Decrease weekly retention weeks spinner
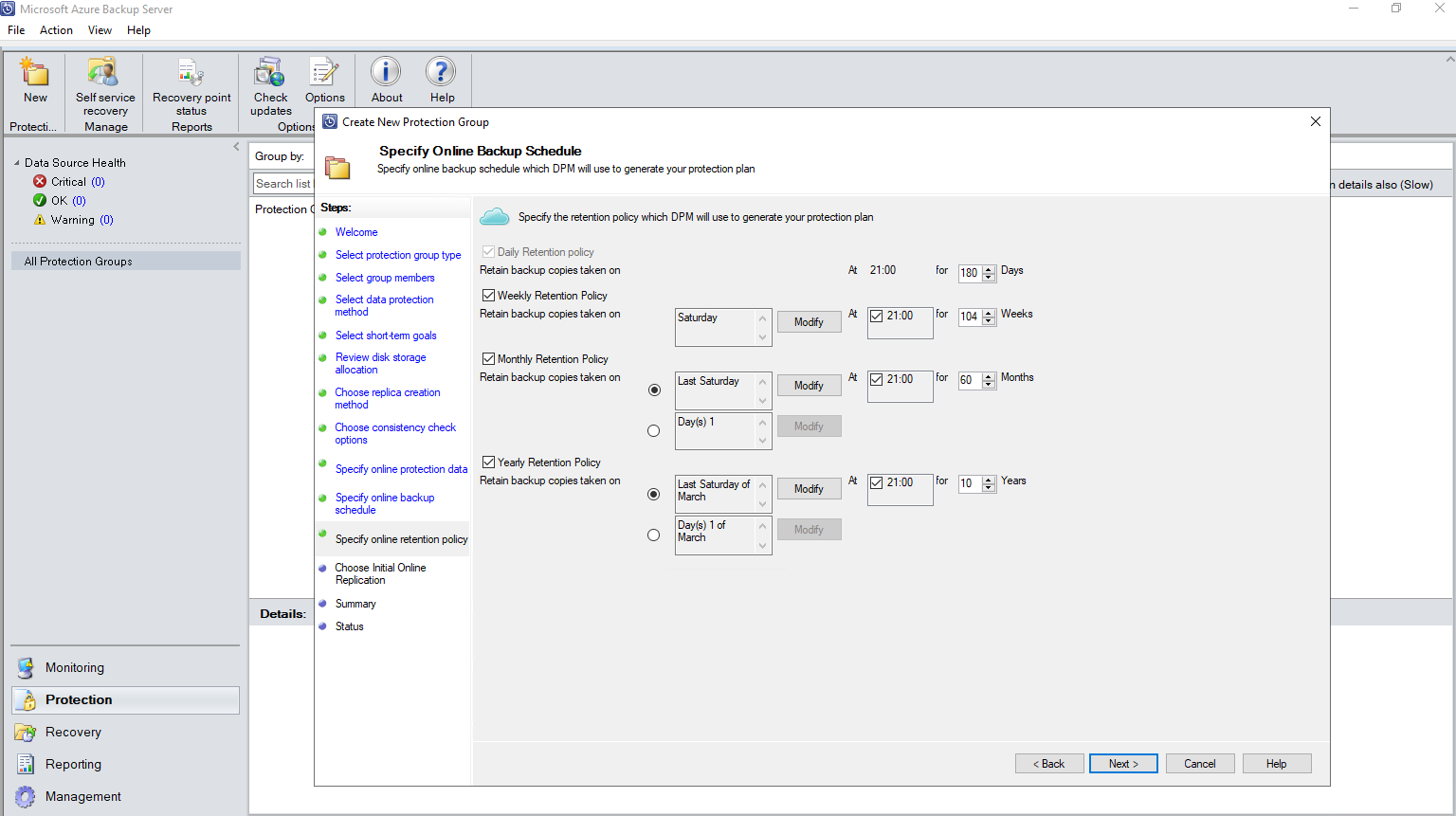This screenshot has width=1456, height=816. pyautogui.click(x=989, y=321)
